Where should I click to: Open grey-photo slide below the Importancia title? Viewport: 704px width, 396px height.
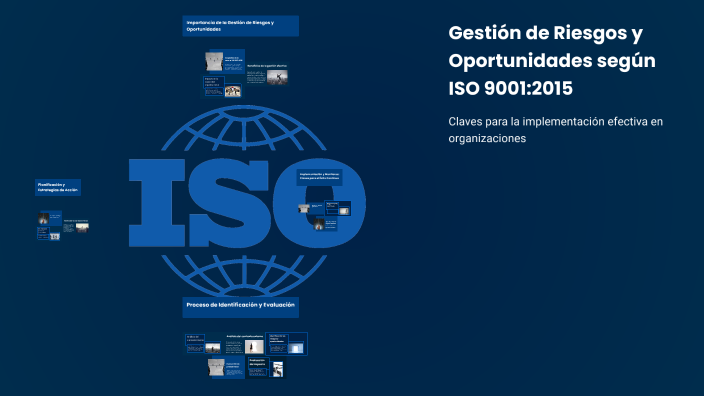[224, 61]
